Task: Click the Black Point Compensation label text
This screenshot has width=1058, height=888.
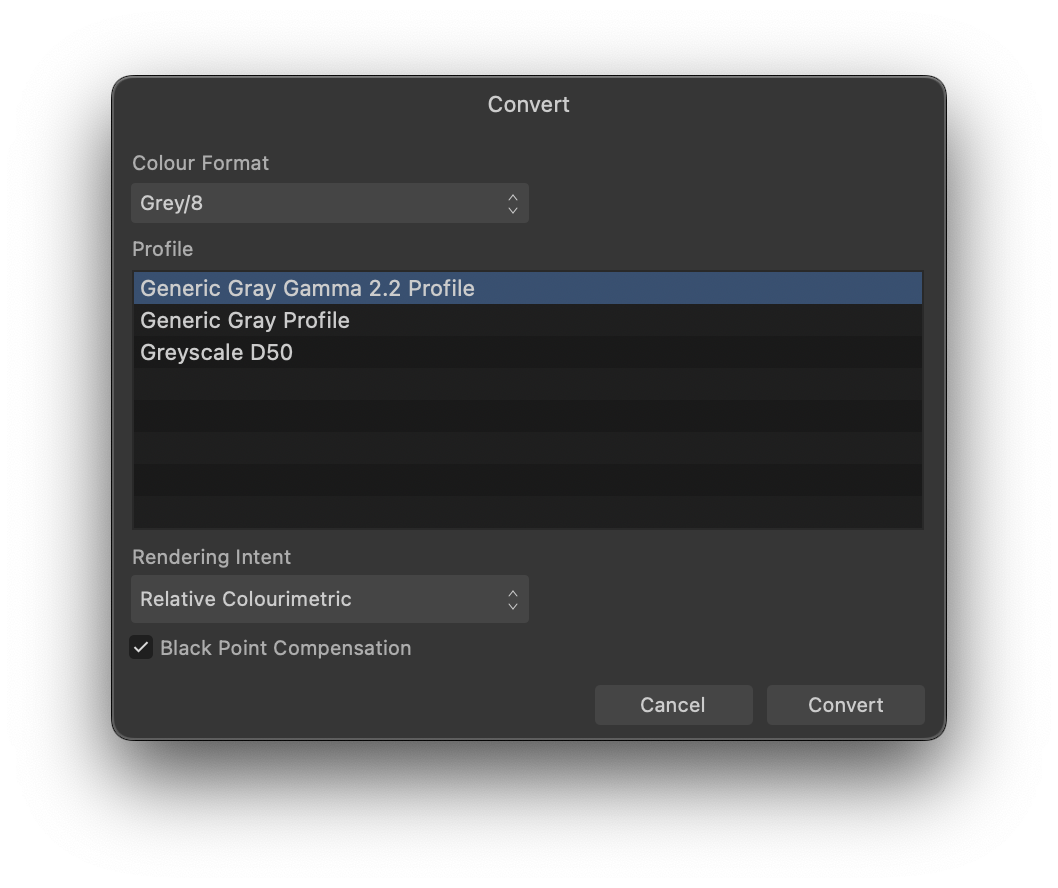Action: pos(285,648)
